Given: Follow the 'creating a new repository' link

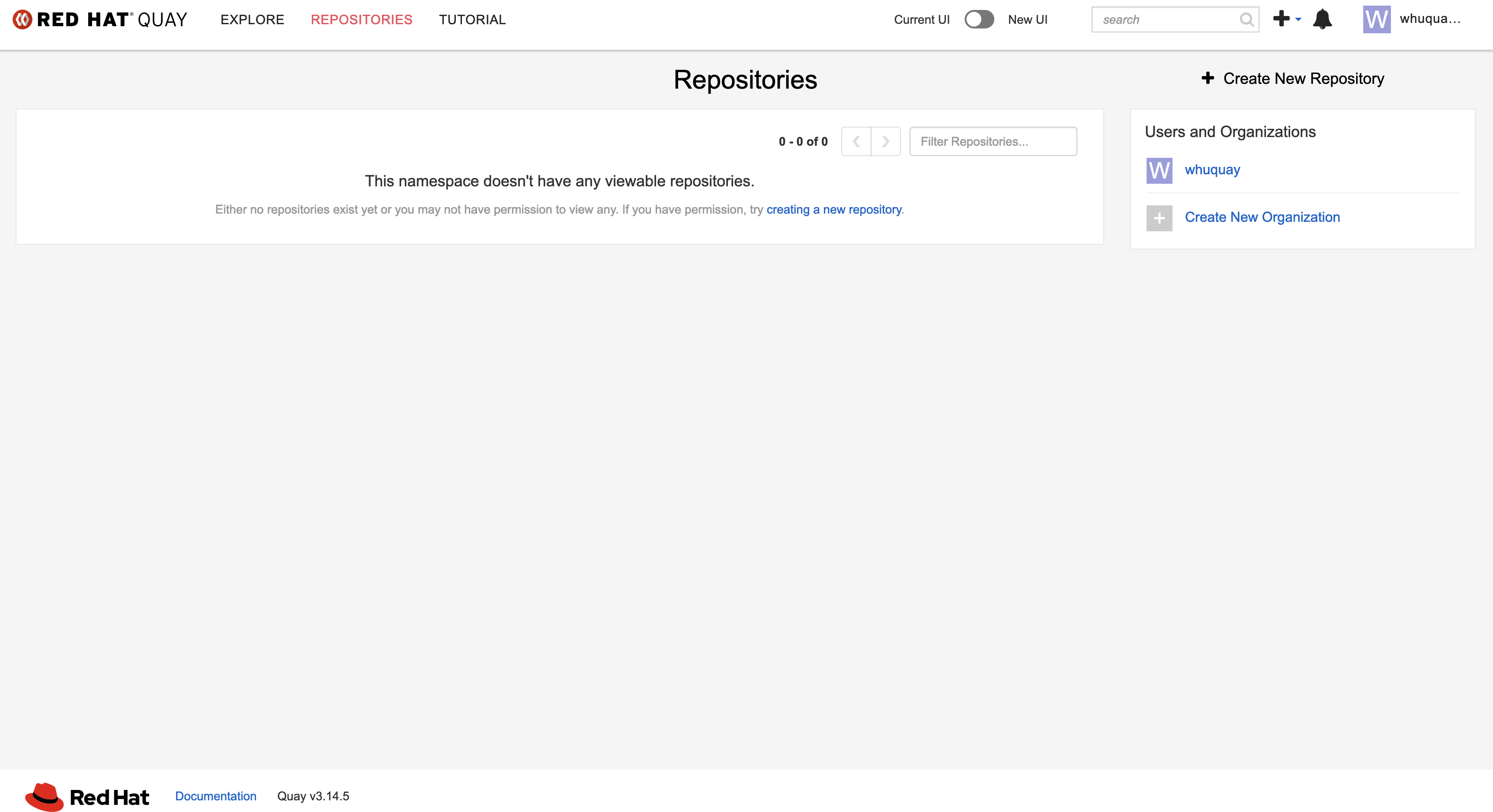Looking at the screenshot, I should 833,209.
